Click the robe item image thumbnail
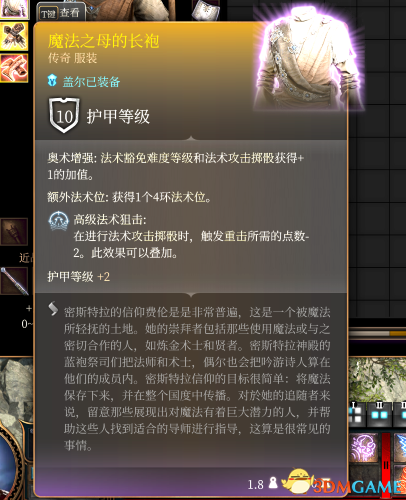The width and height of the screenshot is (406, 500). pos(309,57)
